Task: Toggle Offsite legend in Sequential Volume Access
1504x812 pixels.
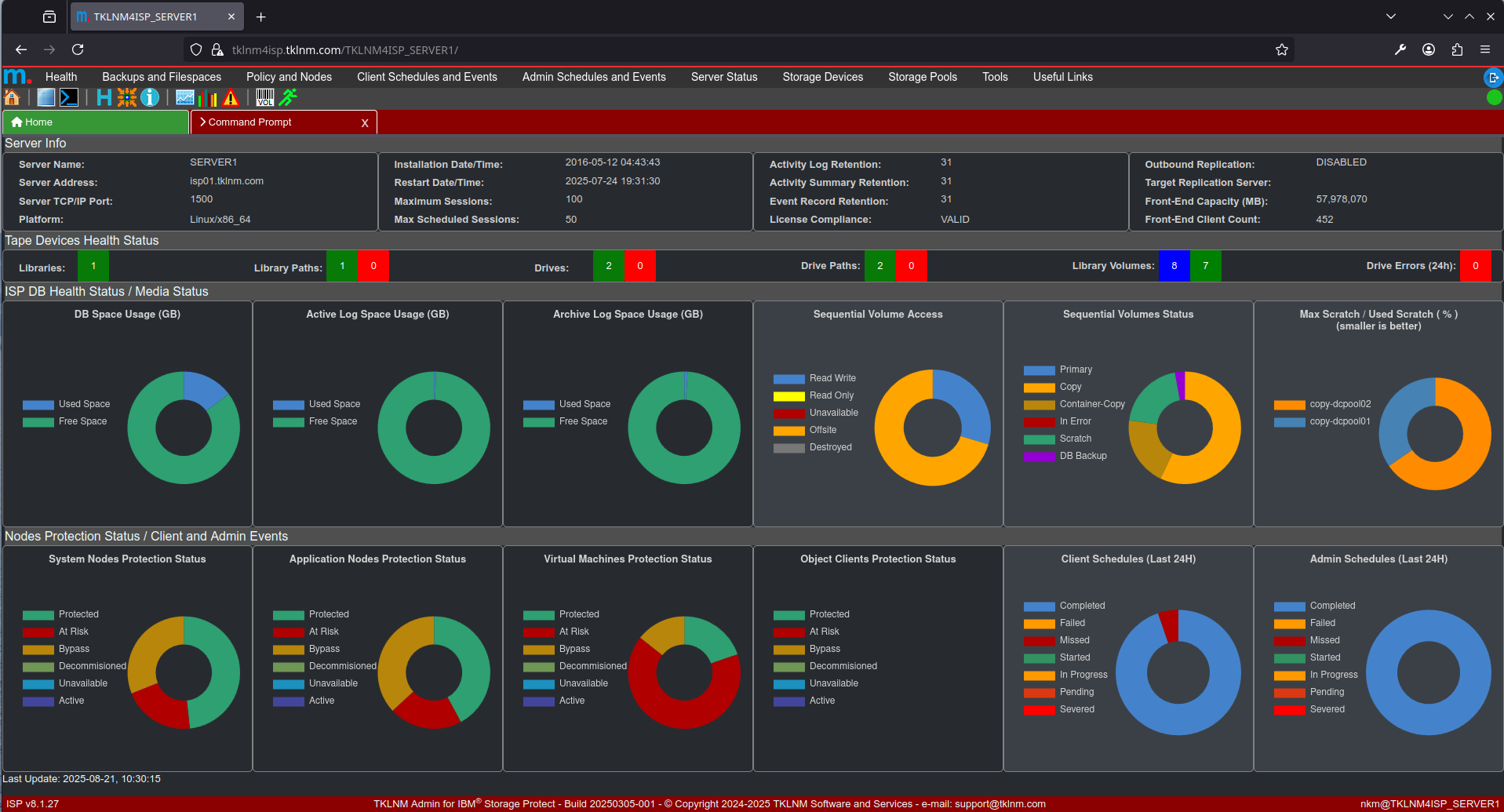Action: click(788, 431)
